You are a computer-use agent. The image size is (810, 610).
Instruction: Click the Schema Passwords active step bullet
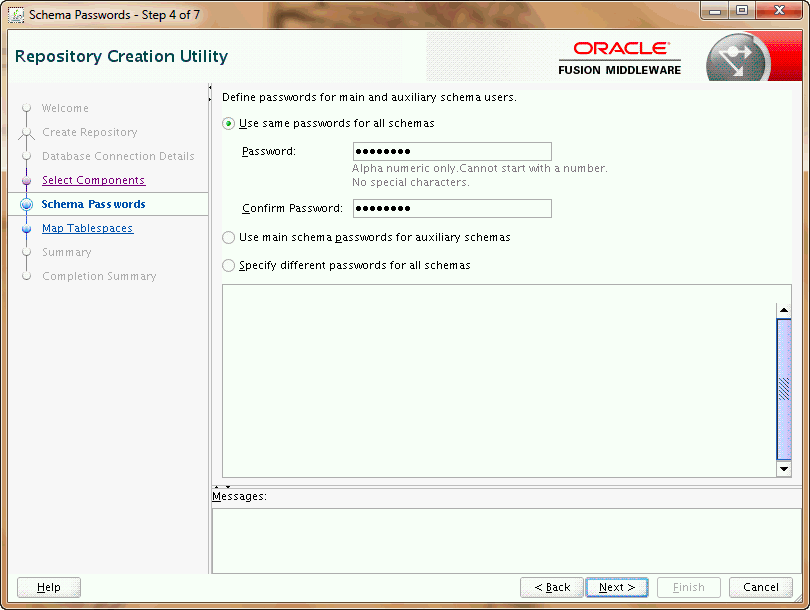click(26, 205)
